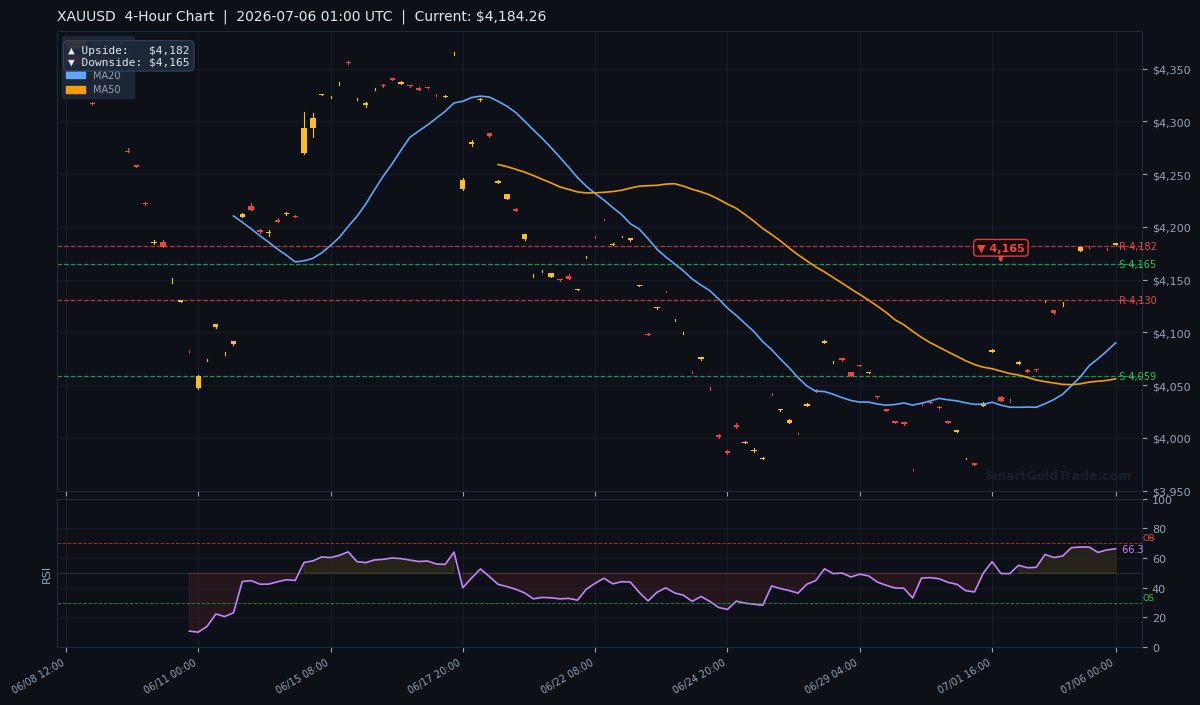Click the $4,000 price axis label
The image size is (1200, 705).
pyautogui.click(x=1171, y=439)
